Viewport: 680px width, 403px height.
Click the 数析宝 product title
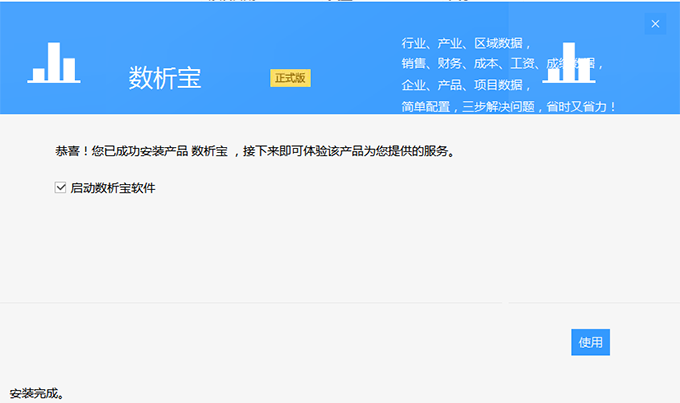click(x=165, y=78)
